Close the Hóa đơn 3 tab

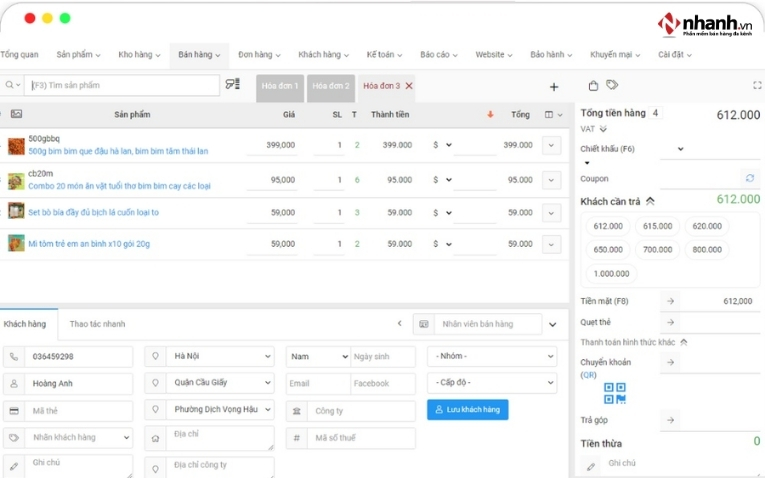[409, 86]
